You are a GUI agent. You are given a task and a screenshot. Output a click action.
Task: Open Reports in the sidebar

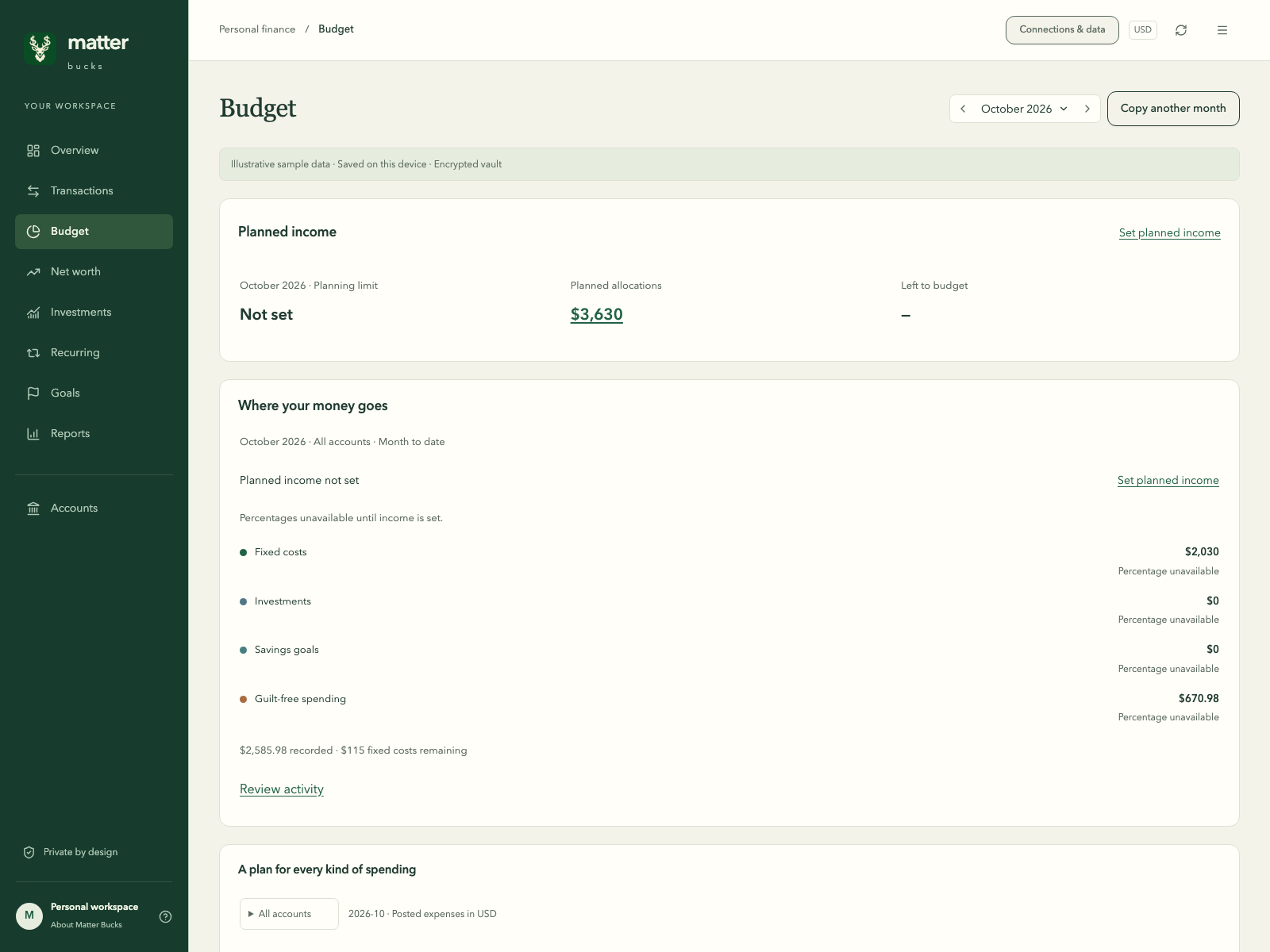point(94,434)
